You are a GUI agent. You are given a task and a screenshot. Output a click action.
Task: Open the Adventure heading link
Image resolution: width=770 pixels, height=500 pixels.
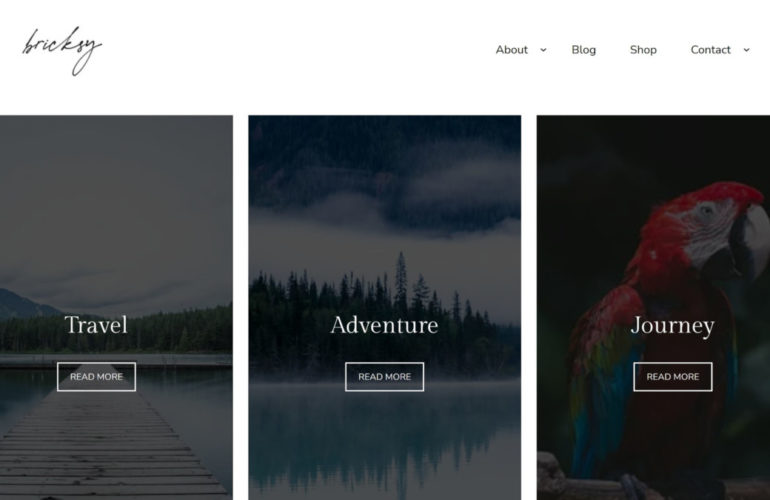pos(385,325)
